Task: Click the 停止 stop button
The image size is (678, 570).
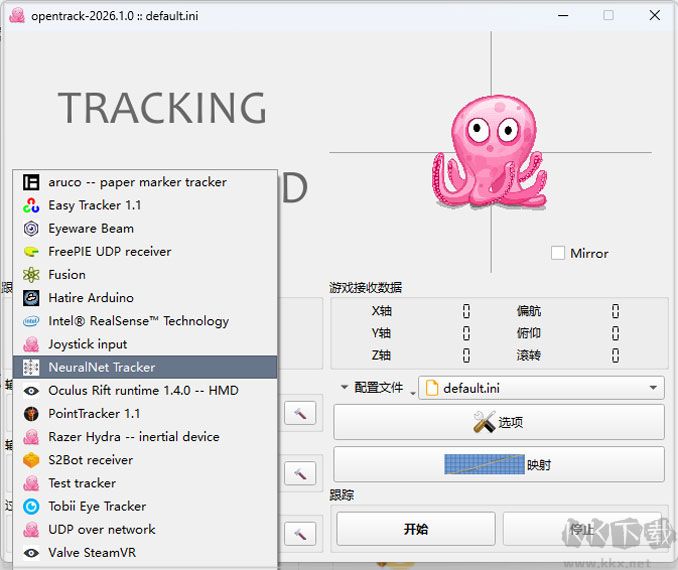Action: click(x=582, y=529)
